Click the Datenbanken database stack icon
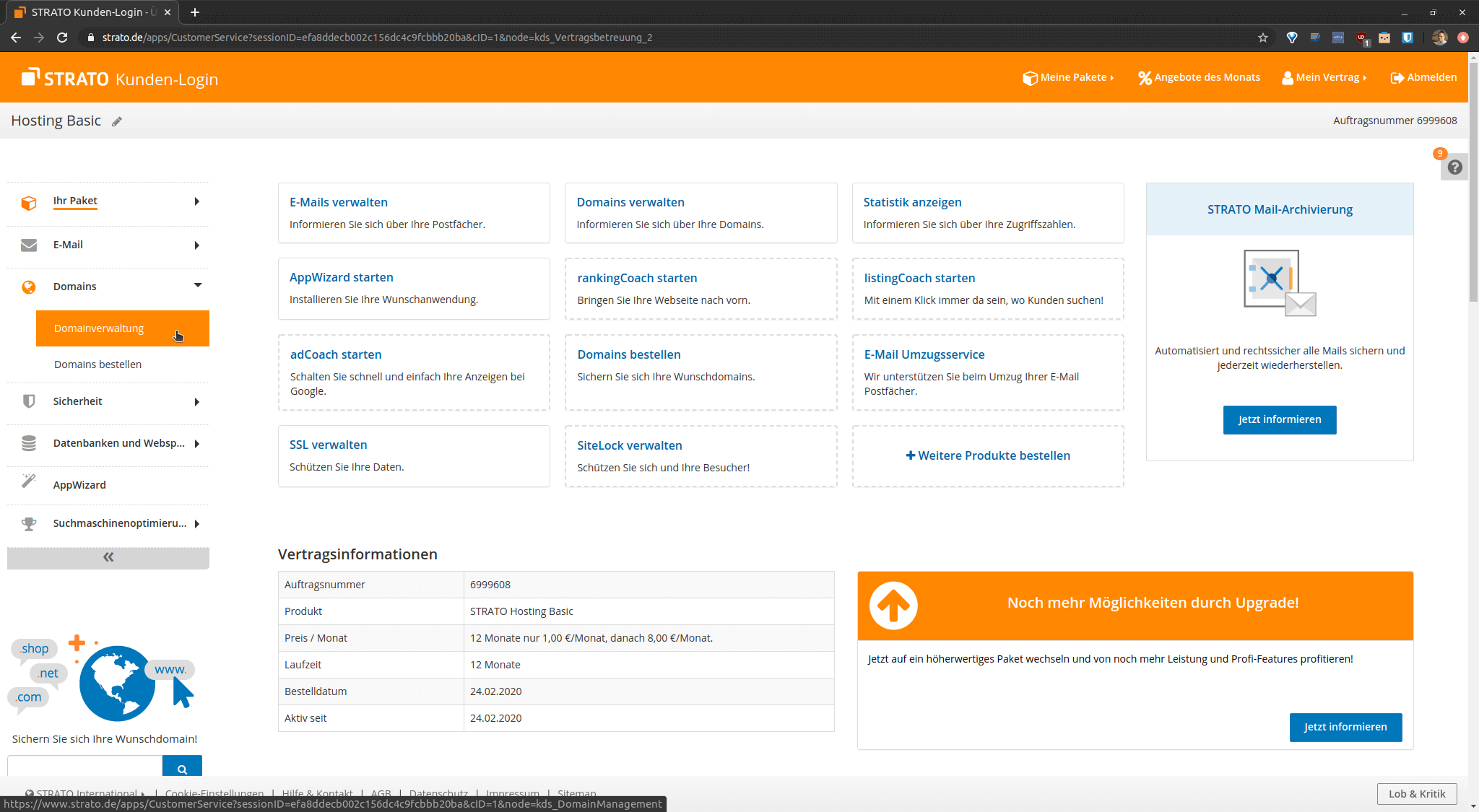 (29, 443)
